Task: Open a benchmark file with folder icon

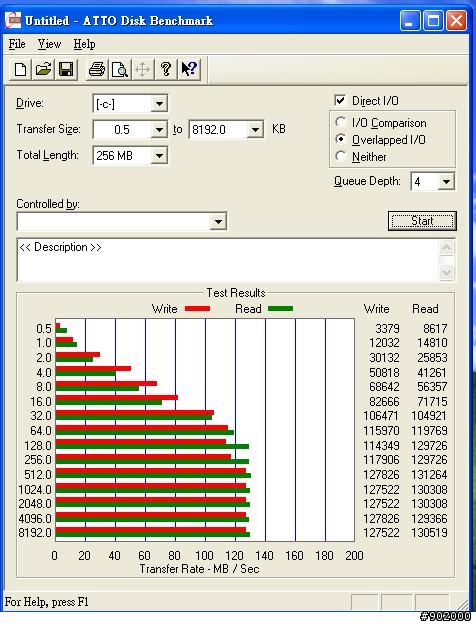Action: (x=44, y=70)
